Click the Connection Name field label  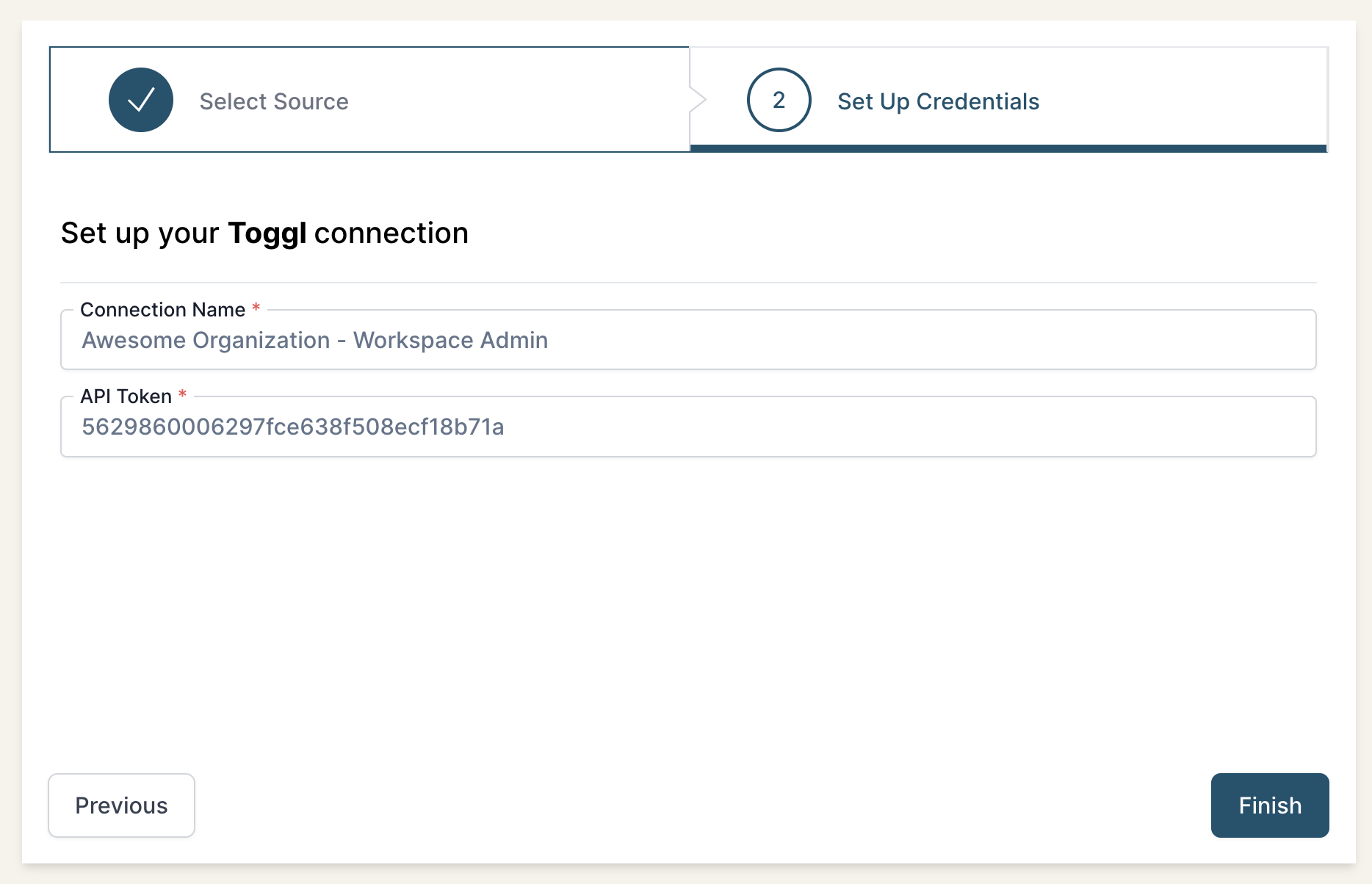click(x=163, y=309)
